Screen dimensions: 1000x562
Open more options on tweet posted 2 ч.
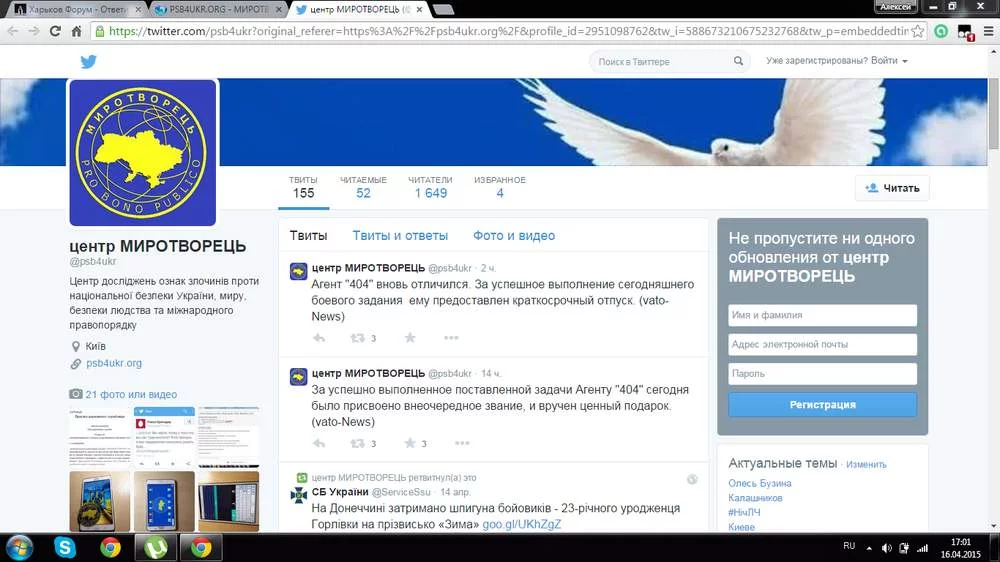451,337
